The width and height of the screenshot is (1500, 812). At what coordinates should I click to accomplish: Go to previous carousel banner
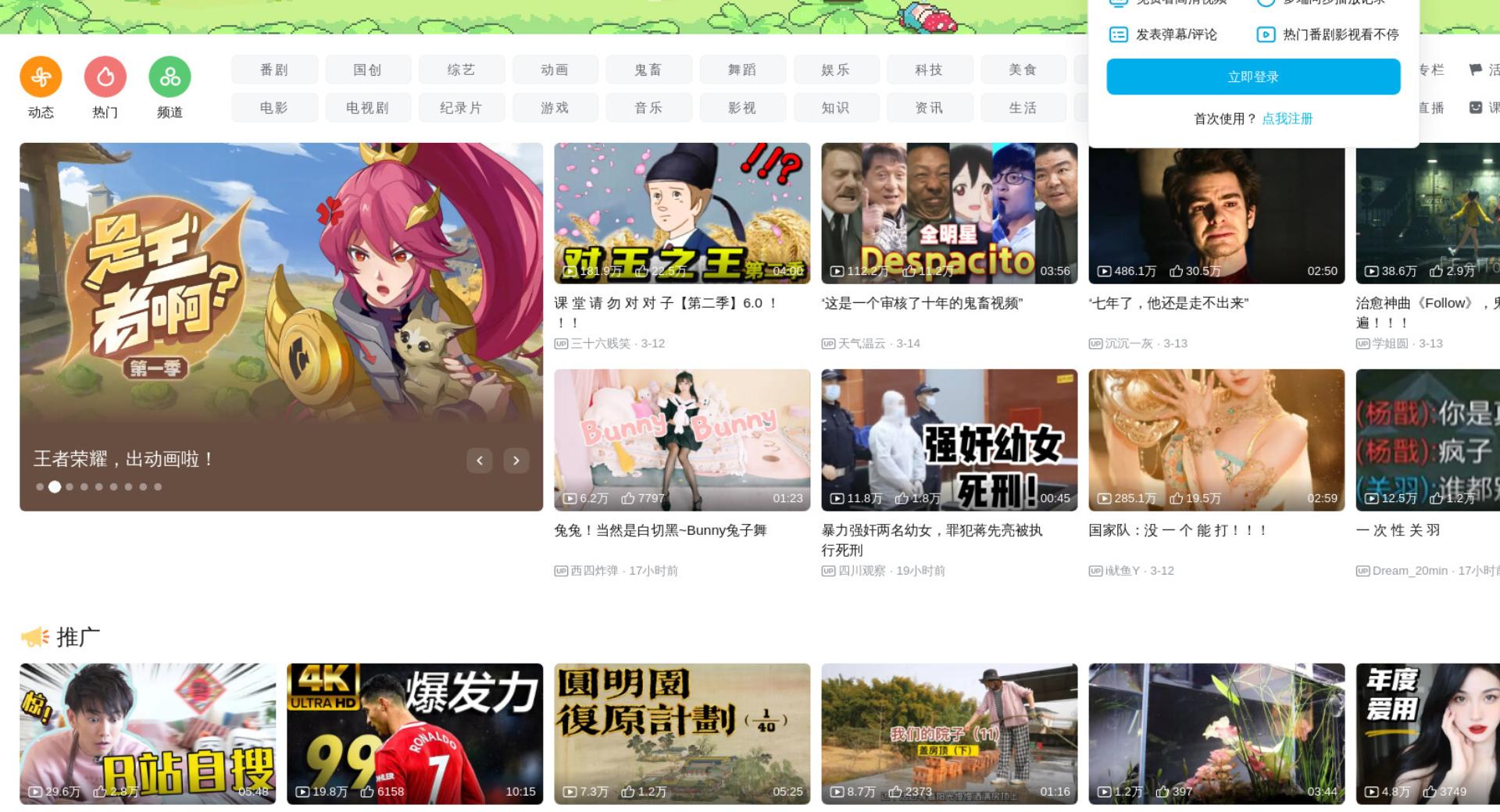click(x=480, y=461)
